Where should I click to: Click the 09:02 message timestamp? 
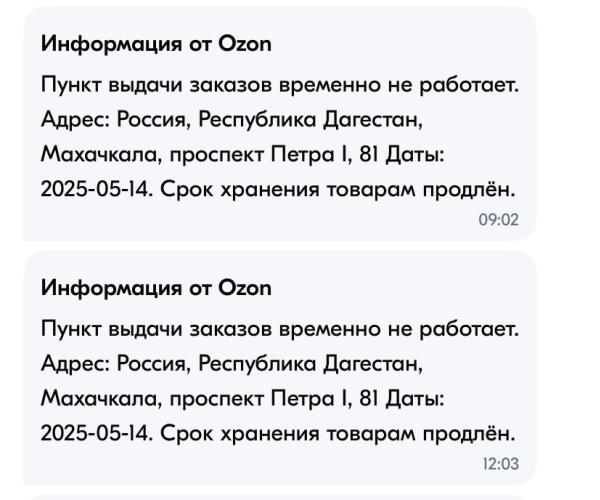498,220
